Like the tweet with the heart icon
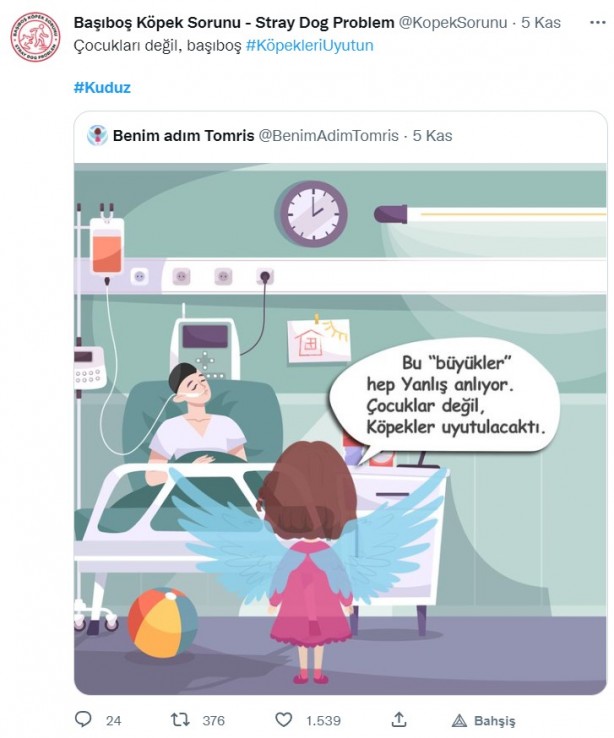Viewport: 614px width, 738px height. tap(284, 719)
